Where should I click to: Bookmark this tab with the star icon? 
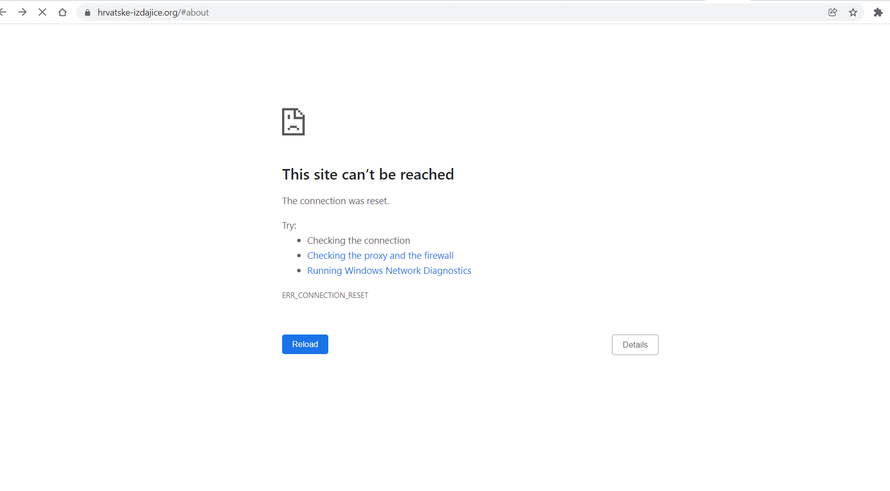(x=853, y=12)
